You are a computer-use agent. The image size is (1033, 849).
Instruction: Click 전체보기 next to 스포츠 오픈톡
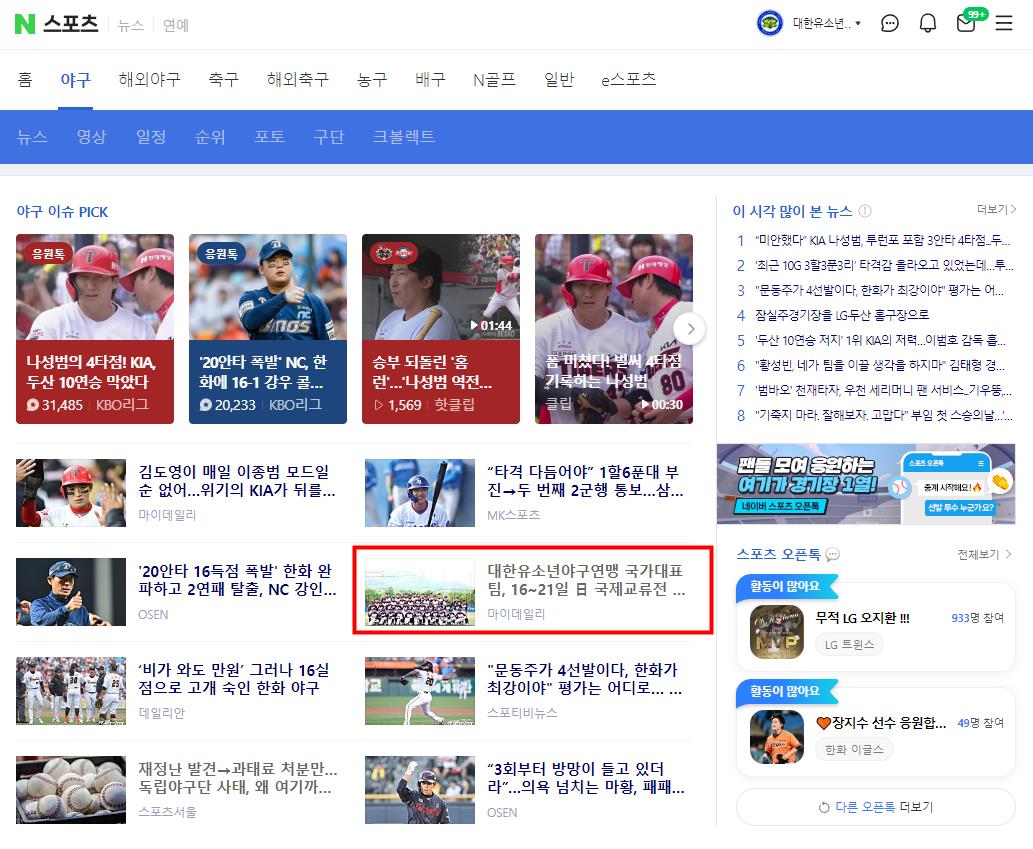click(984, 555)
